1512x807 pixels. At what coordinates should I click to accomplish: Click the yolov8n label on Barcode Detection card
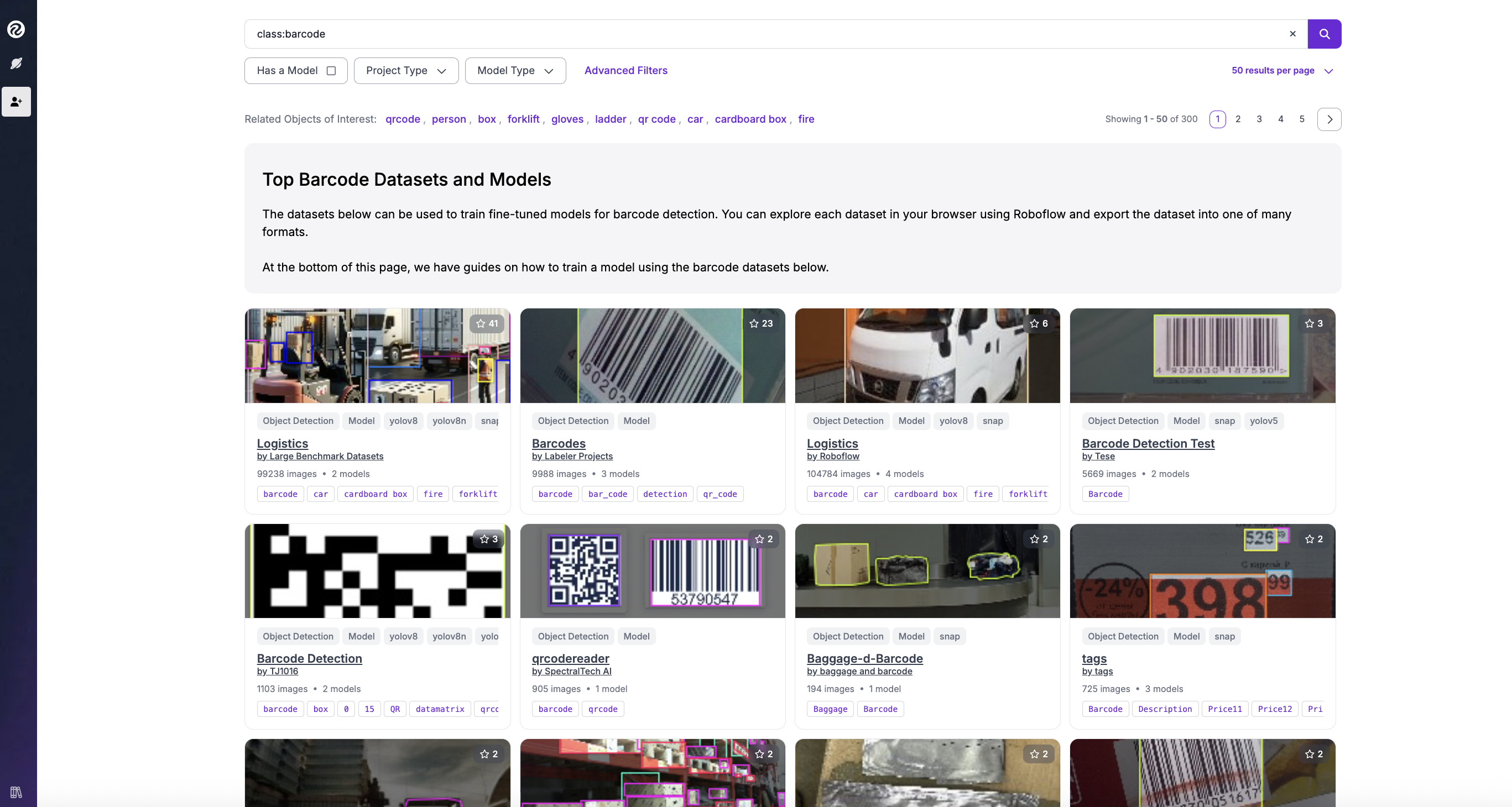[449, 636]
